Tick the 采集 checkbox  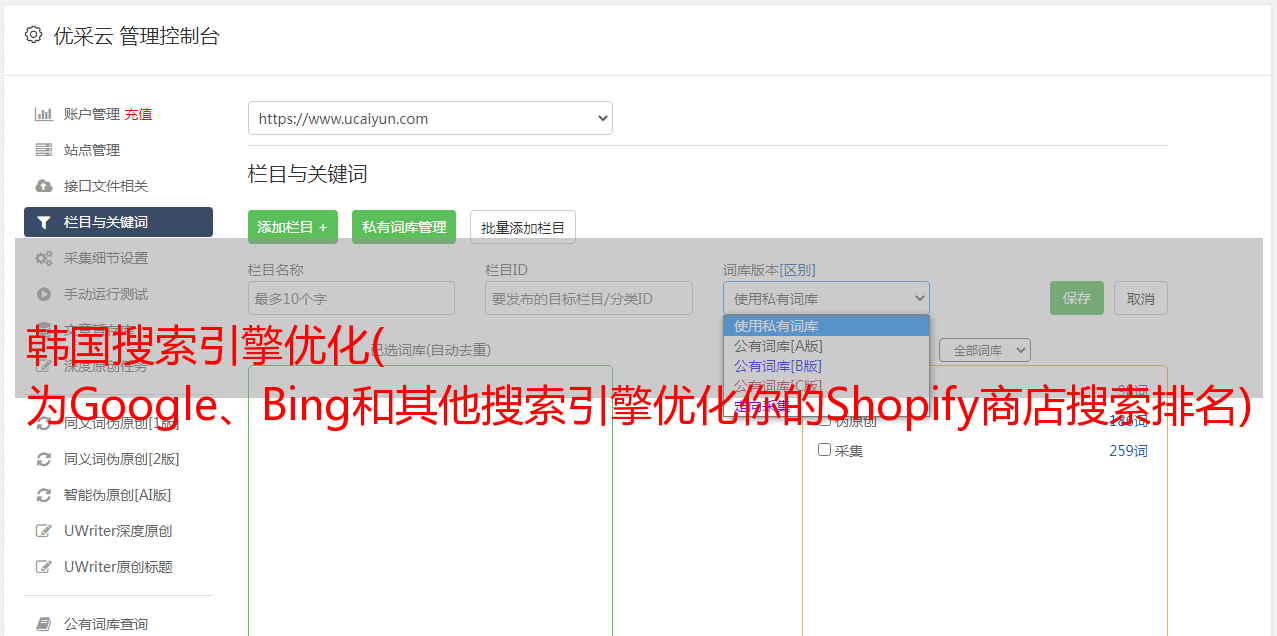tap(825, 450)
